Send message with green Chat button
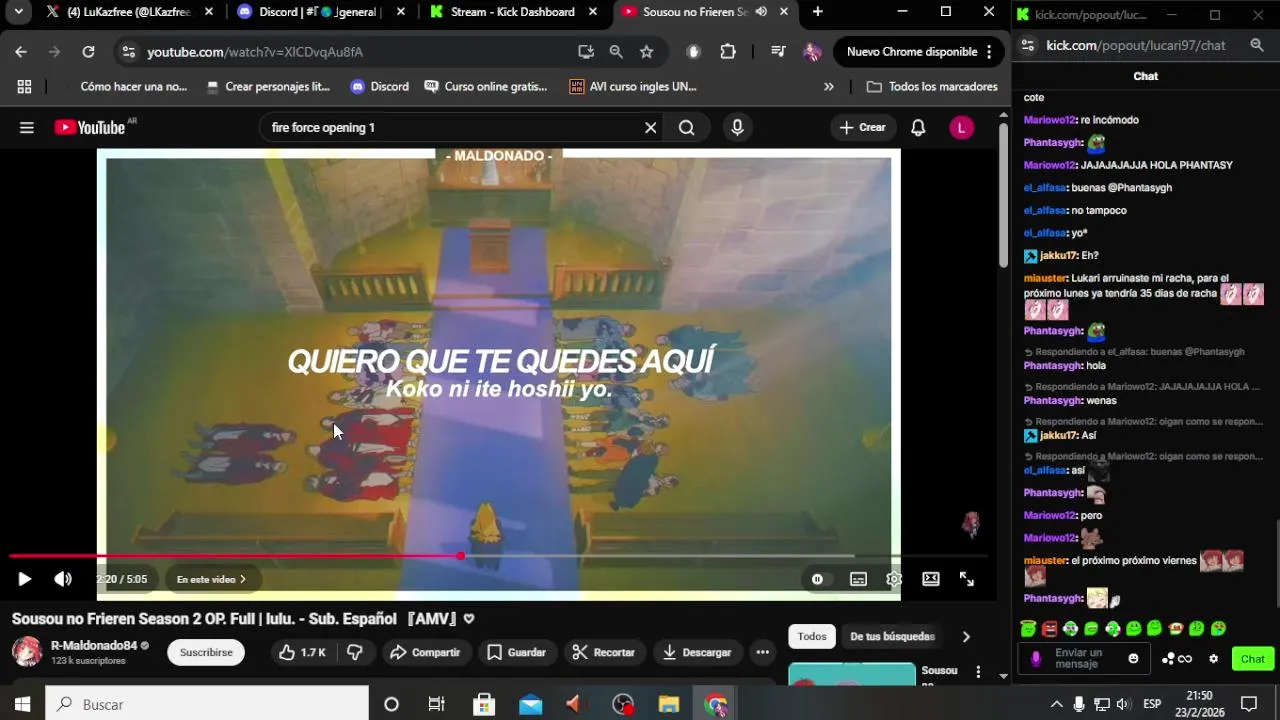 (x=1253, y=658)
